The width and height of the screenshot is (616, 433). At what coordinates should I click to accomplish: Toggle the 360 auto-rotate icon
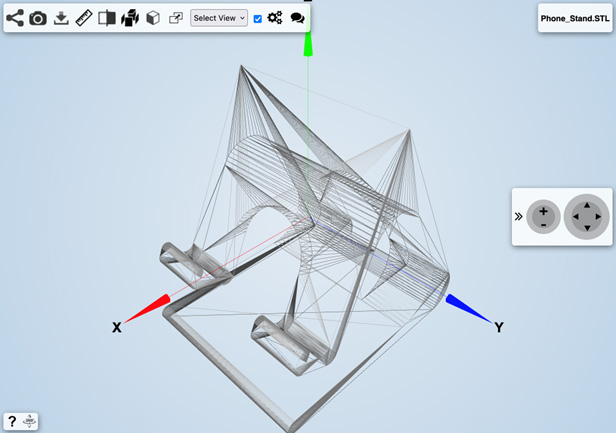click(30, 422)
